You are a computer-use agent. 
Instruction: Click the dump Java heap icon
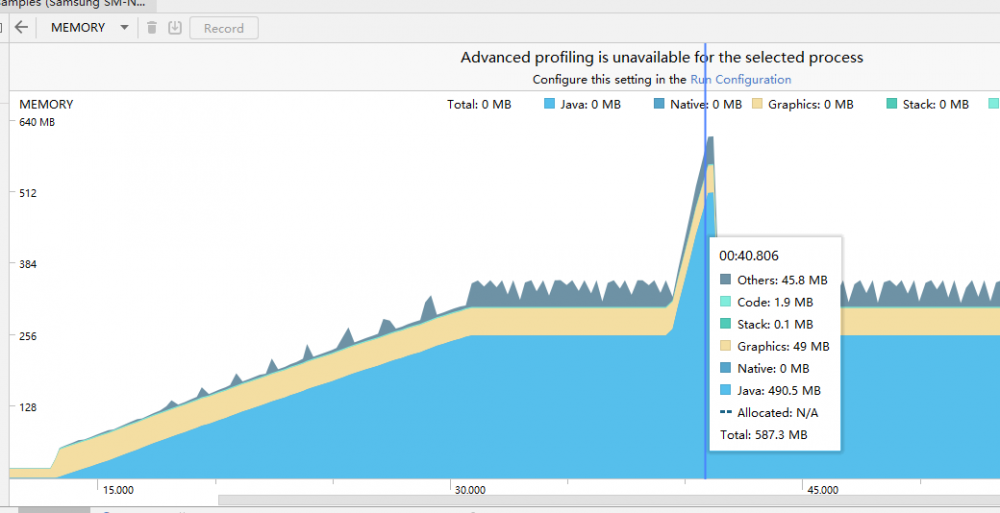(175, 27)
